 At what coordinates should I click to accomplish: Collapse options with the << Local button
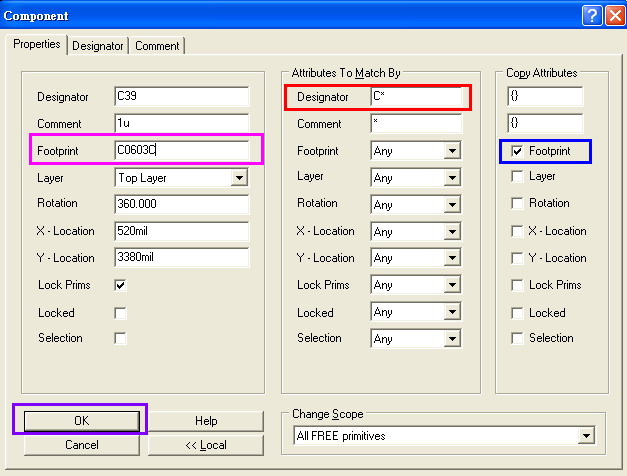click(206, 445)
